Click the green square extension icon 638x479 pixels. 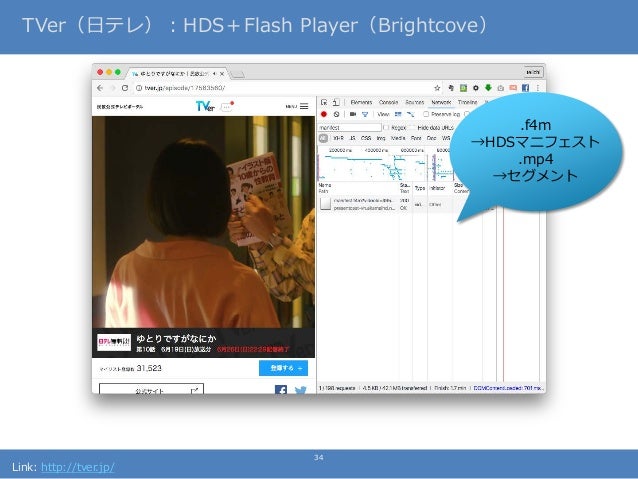click(x=463, y=88)
